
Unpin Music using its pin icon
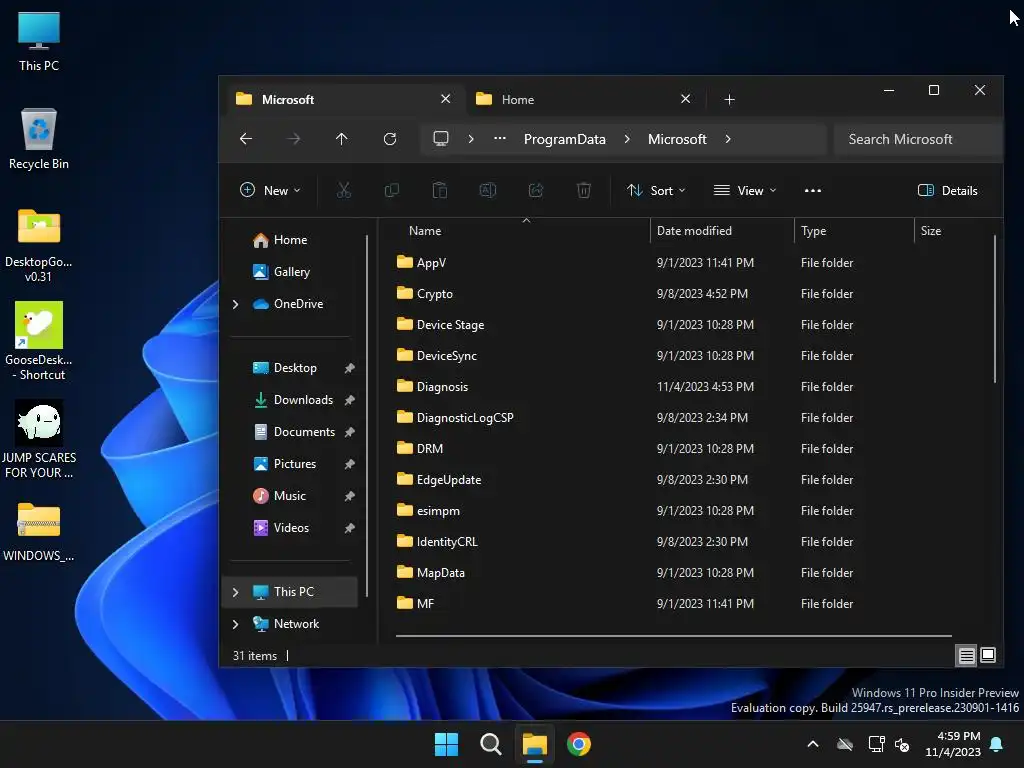349,496
